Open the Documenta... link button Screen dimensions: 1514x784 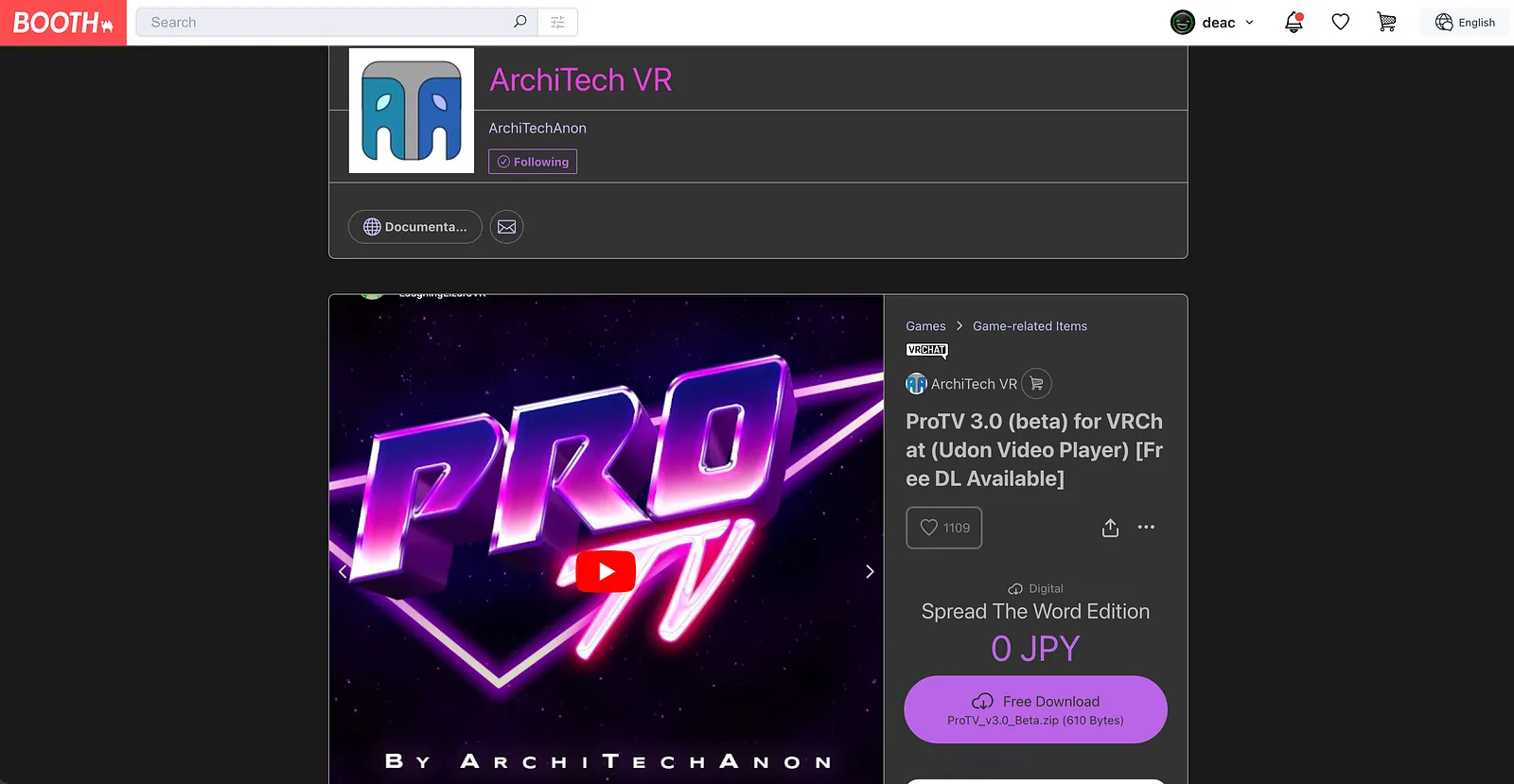415,227
